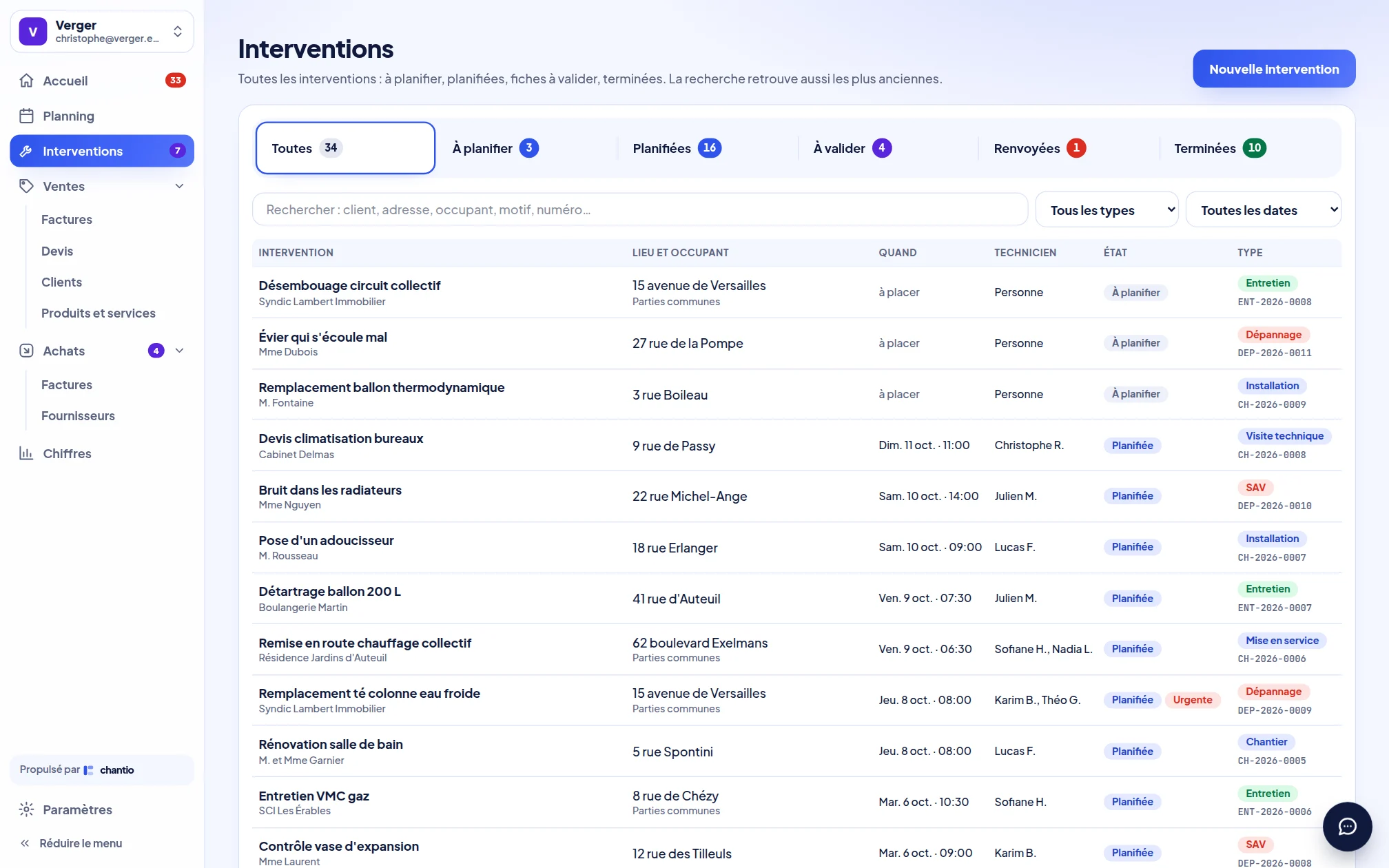Click the Urgente badge
Image resolution: width=1389 pixels, height=868 pixels.
[x=1193, y=700]
